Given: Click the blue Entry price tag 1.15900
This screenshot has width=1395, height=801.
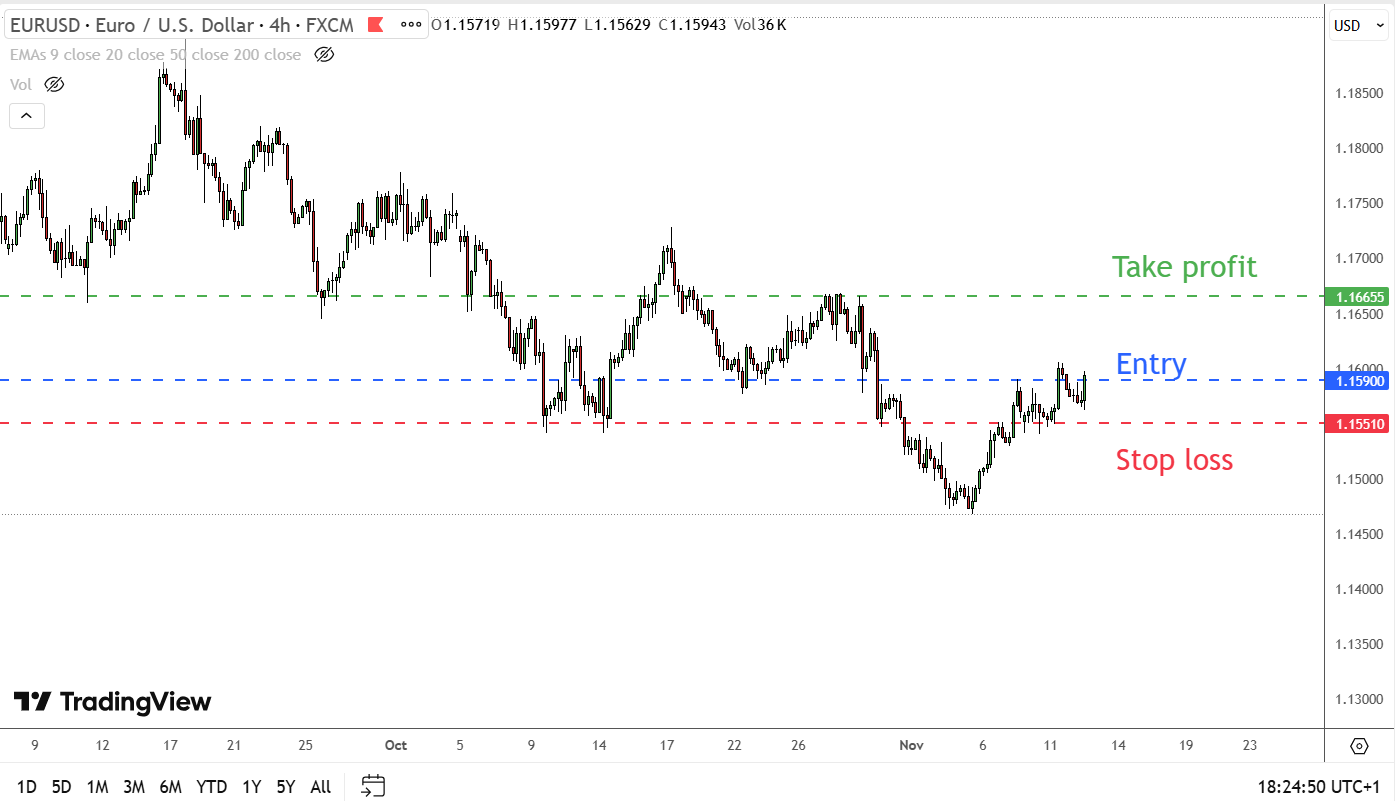Looking at the screenshot, I should click(1357, 381).
